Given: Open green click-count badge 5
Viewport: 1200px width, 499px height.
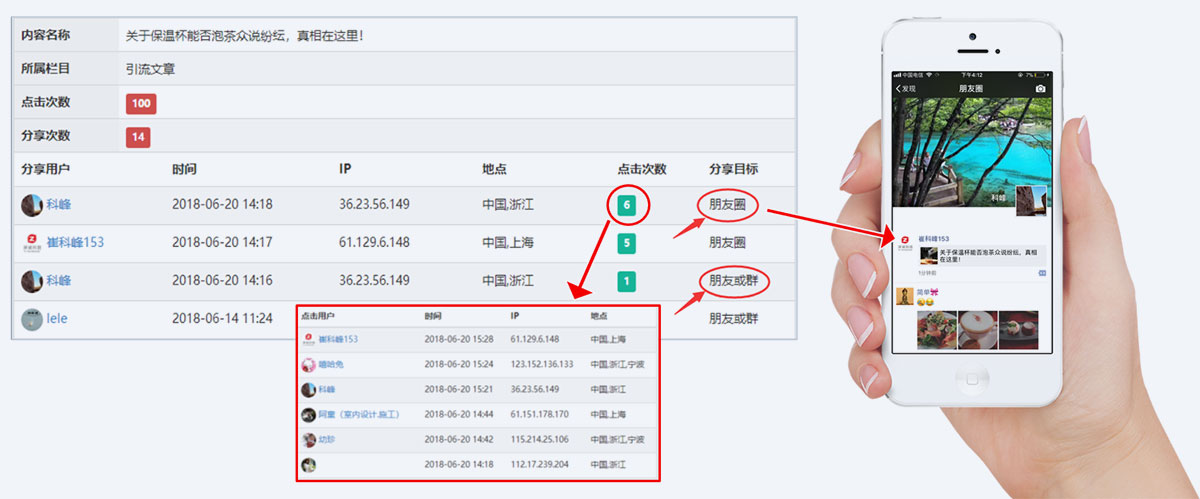Looking at the screenshot, I should pyautogui.click(x=627, y=243).
